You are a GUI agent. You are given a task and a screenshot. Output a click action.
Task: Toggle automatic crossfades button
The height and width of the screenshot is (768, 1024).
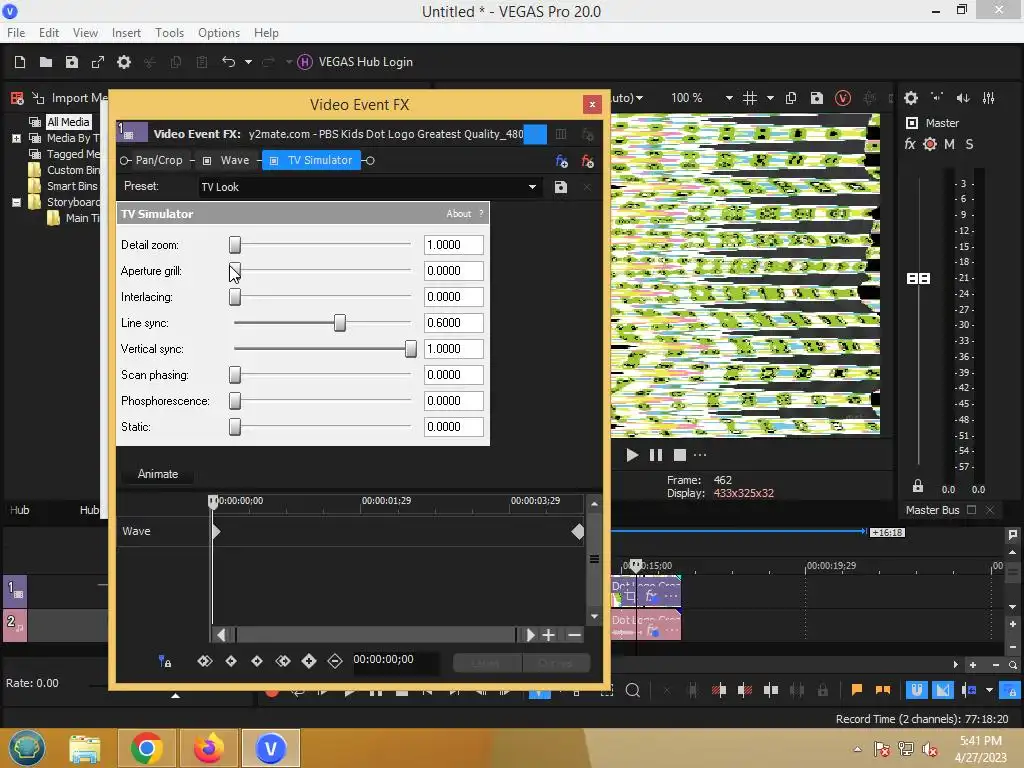(x=943, y=690)
